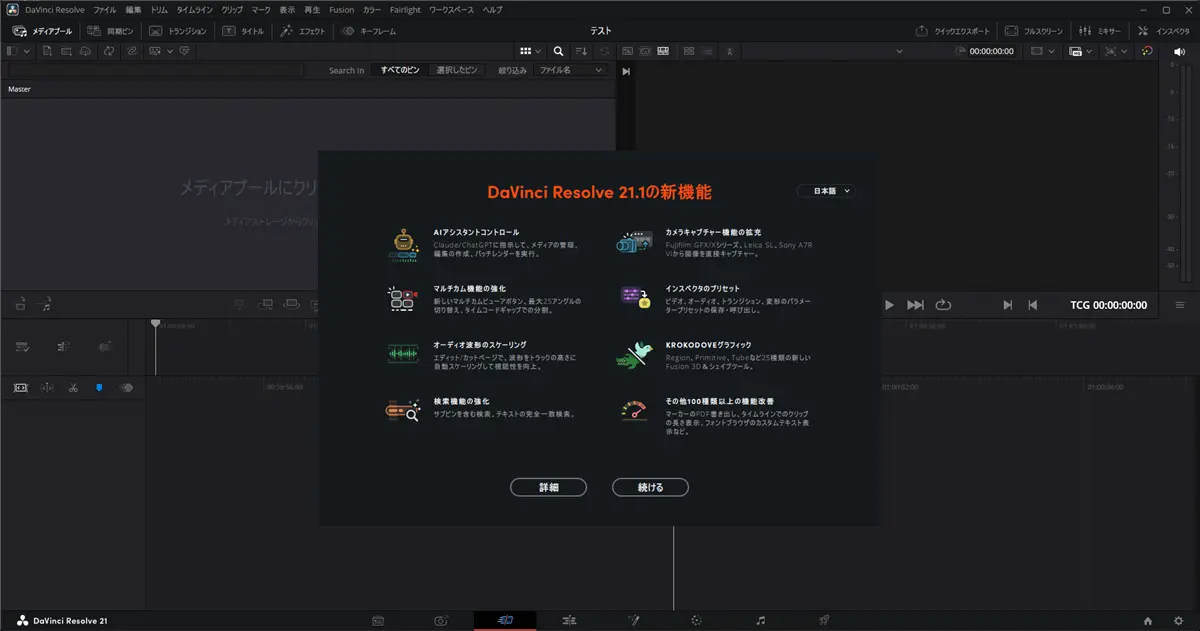This screenshot has width=1200, height=631.
Task: Toggle the ミキサー panel
Action: pos(1100,31)
